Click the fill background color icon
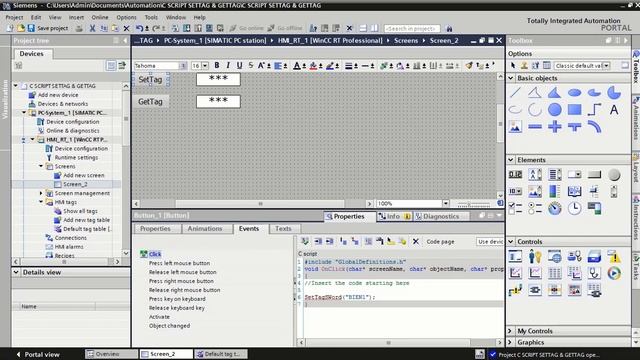Image resolution: width=640 pixels, height=360 pixels. point(313,65)
